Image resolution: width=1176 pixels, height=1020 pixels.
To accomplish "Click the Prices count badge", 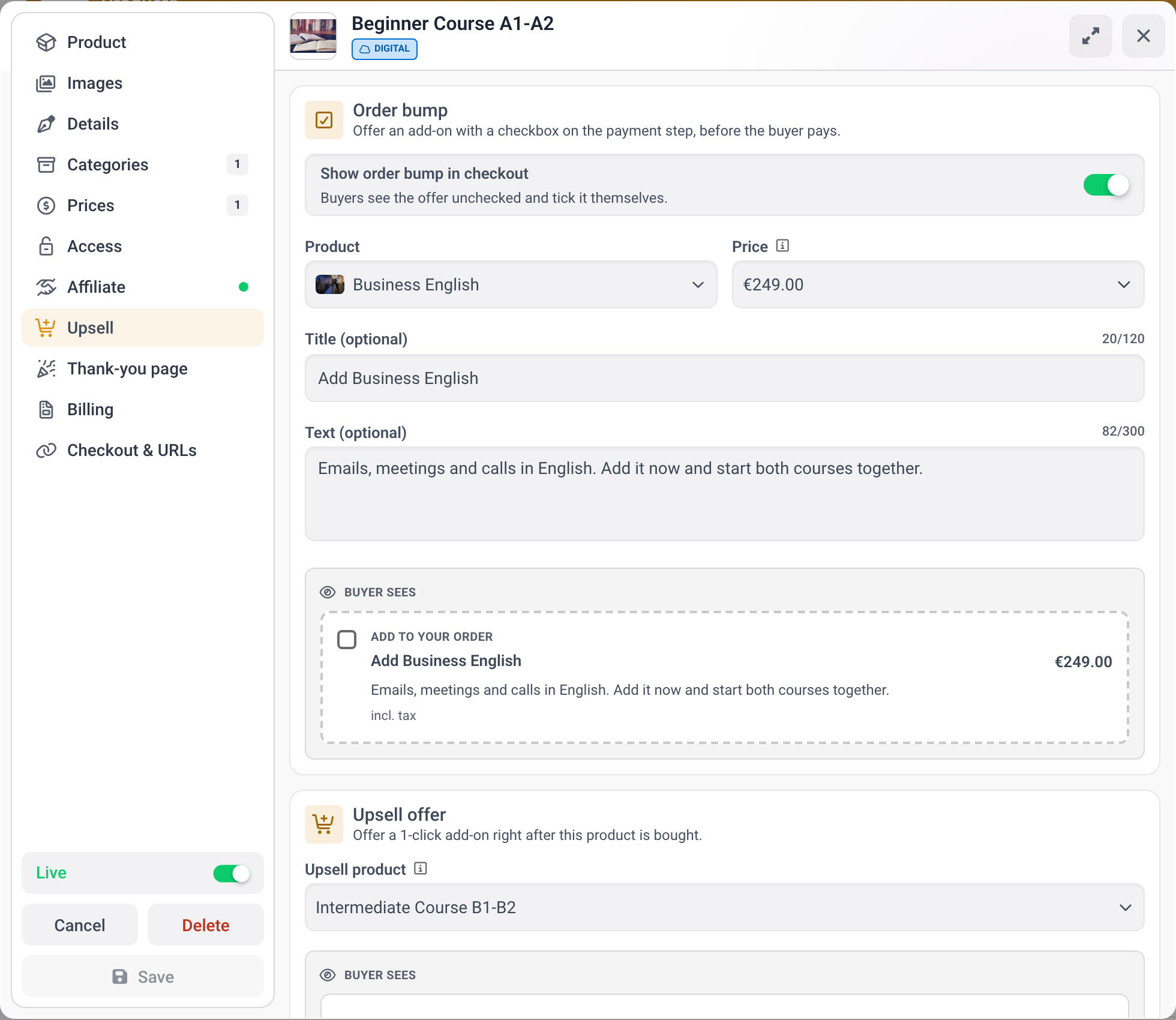I will point(238,205).
